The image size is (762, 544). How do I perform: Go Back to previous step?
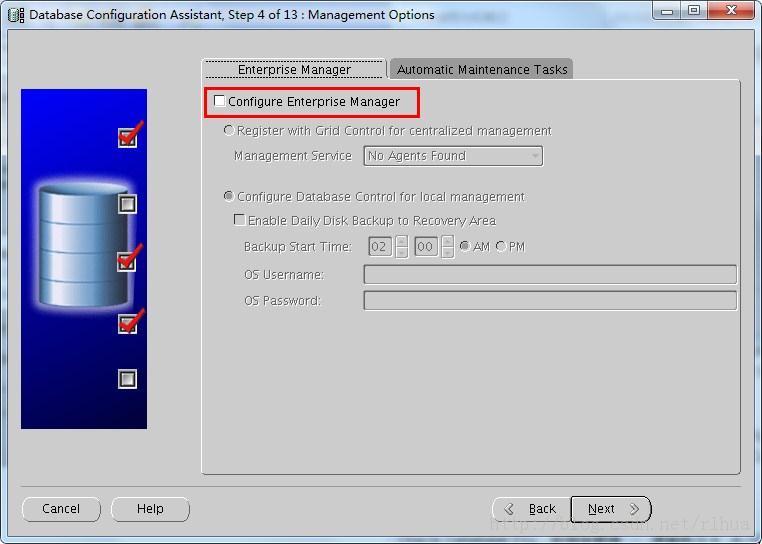point(532,509)
